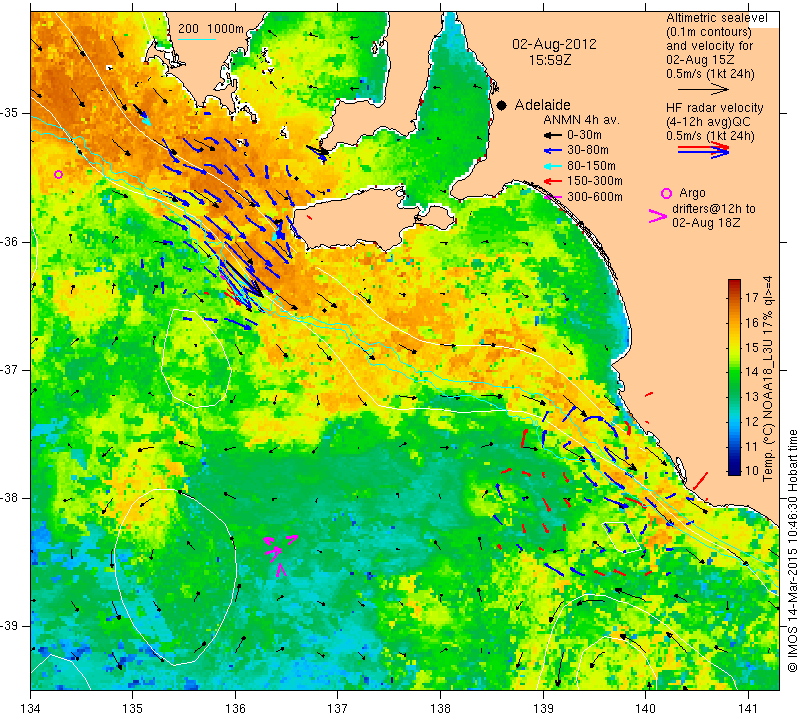Screen dimensions: 800x720
Task: Click the Altimetric sealevel heading
Action: click(x=716, y=18)
